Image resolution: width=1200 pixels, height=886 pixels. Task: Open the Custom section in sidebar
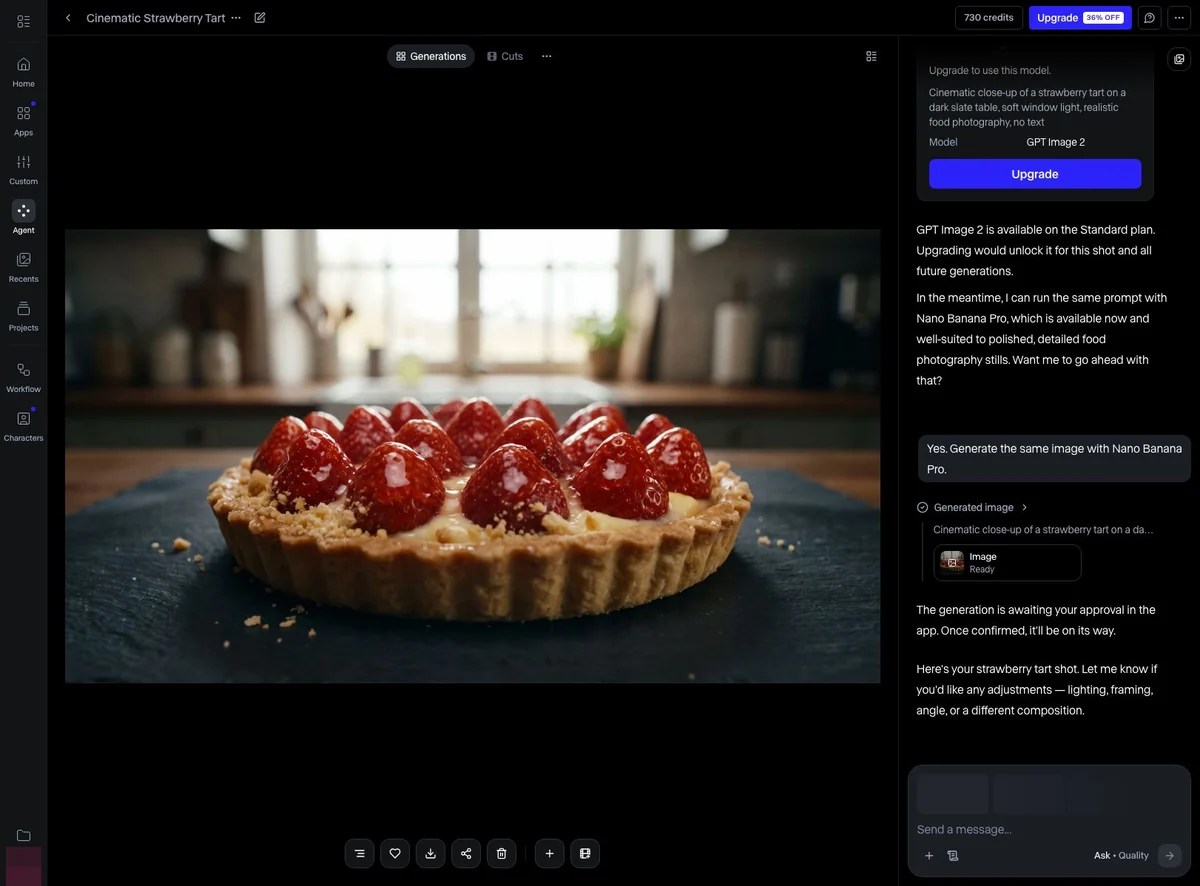coord(23,169)
